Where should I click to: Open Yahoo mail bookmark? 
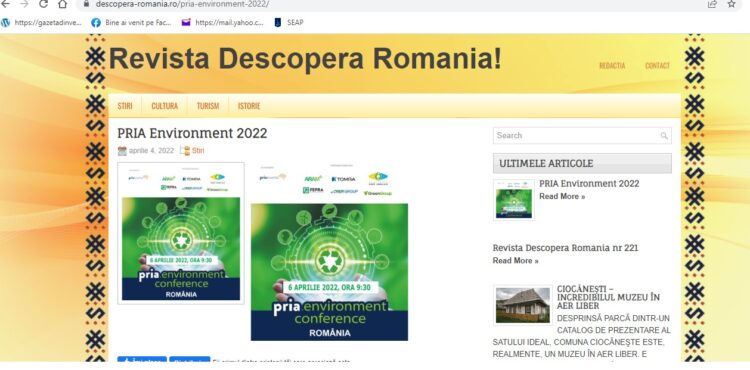tap(222, 22)
